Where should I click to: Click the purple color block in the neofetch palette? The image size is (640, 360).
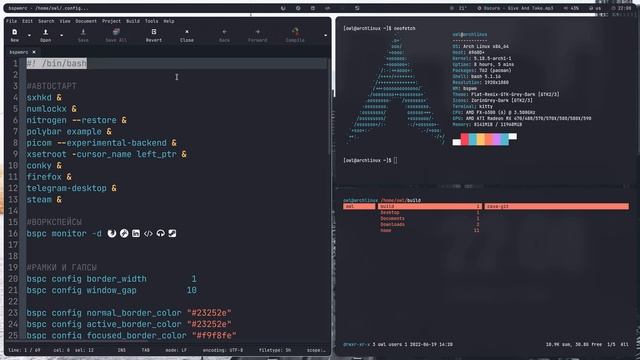click(496, 139)
